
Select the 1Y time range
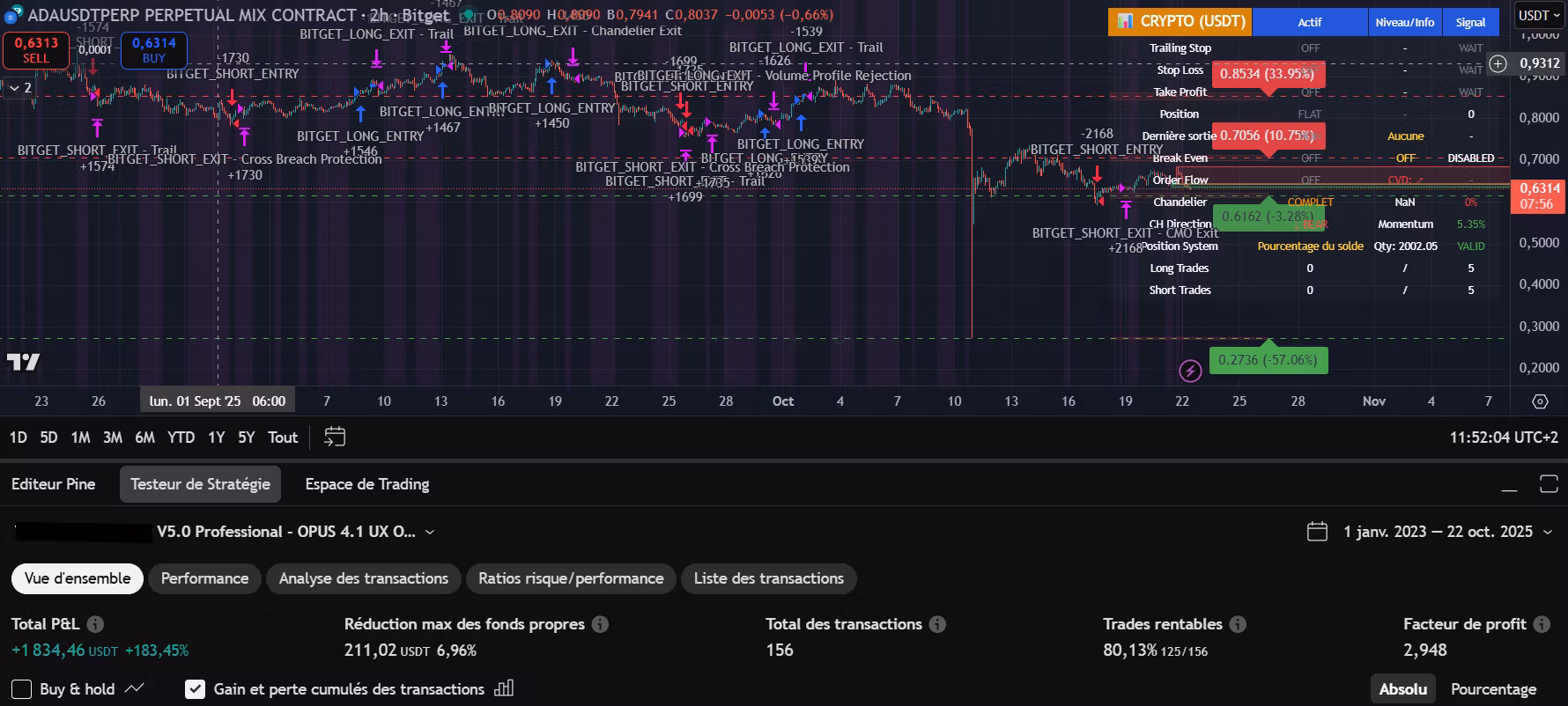coord(216,438)
